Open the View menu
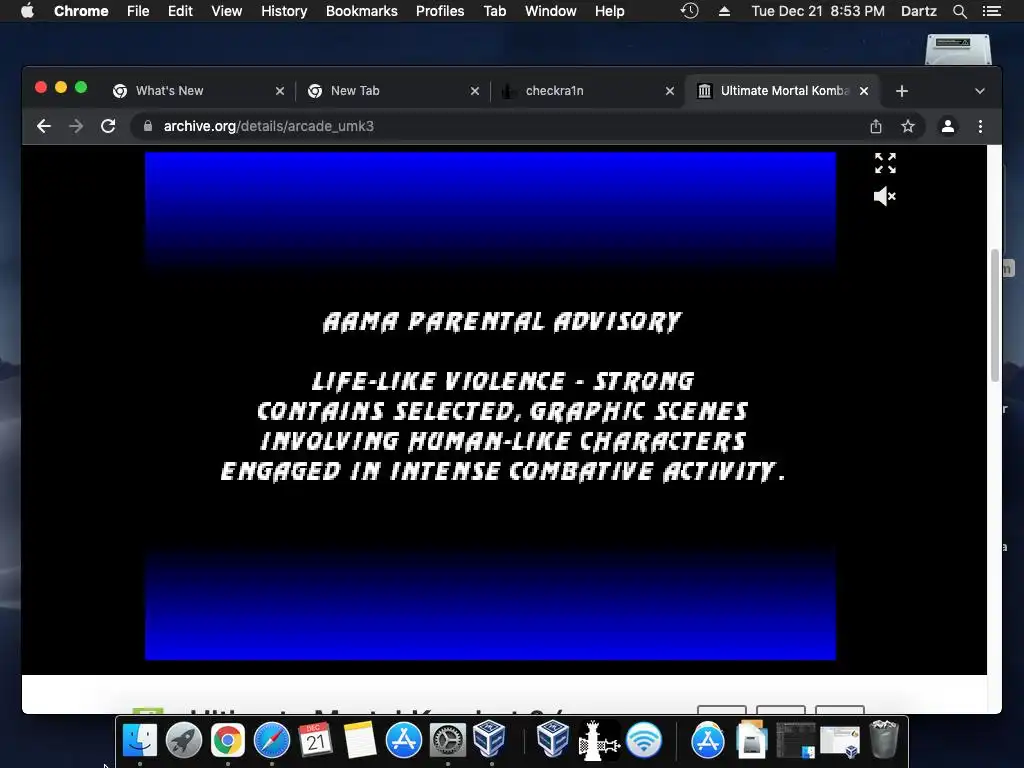Screen dimensions: 1024x768 pyautogui.click(x=227, y=11)
